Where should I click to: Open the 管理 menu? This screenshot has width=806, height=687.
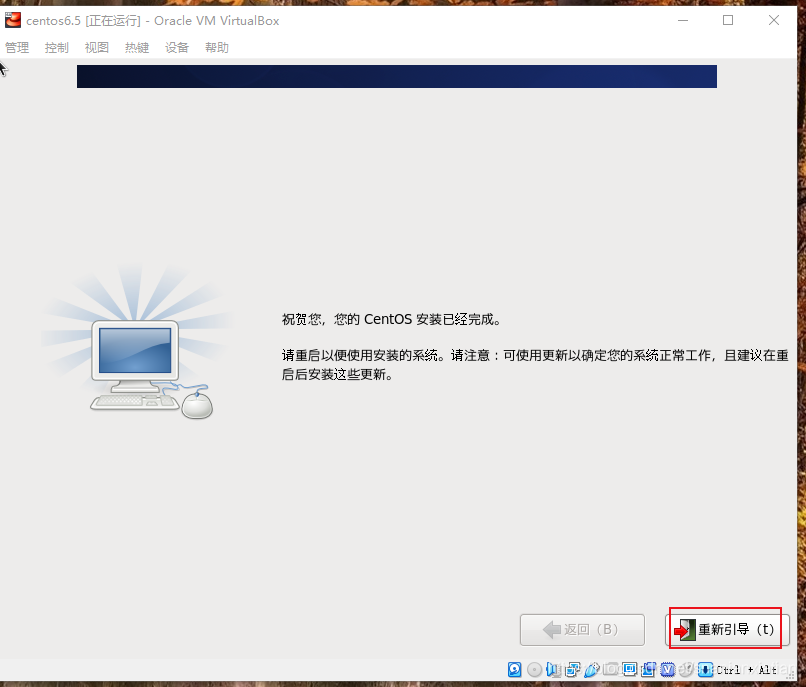pyautogui.click(x=17, y=48)
